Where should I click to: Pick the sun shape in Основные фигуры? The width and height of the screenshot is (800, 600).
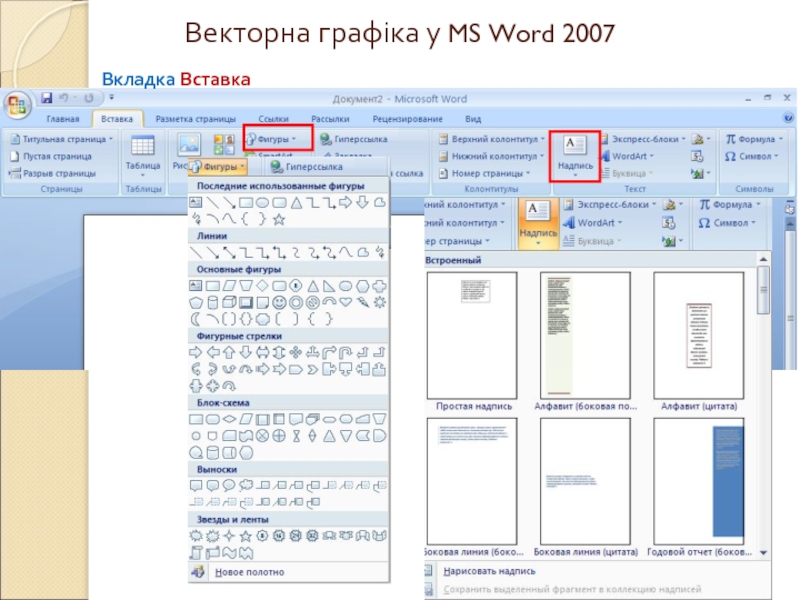[x=379, y=303]
